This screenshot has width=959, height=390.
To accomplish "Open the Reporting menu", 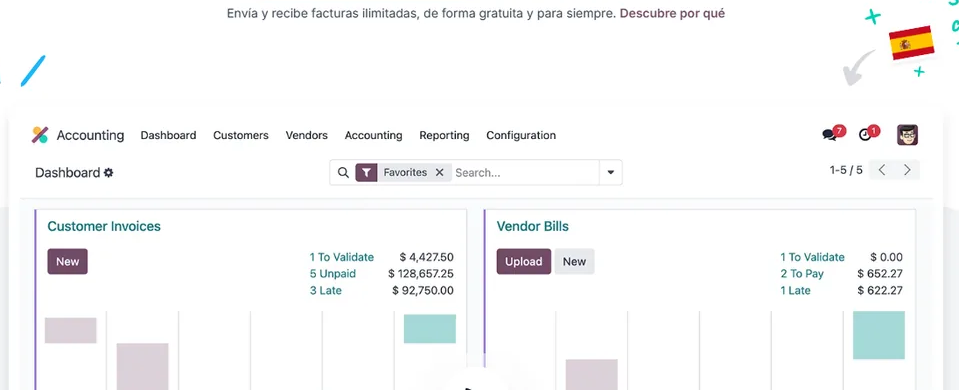I will pos(444,135).
